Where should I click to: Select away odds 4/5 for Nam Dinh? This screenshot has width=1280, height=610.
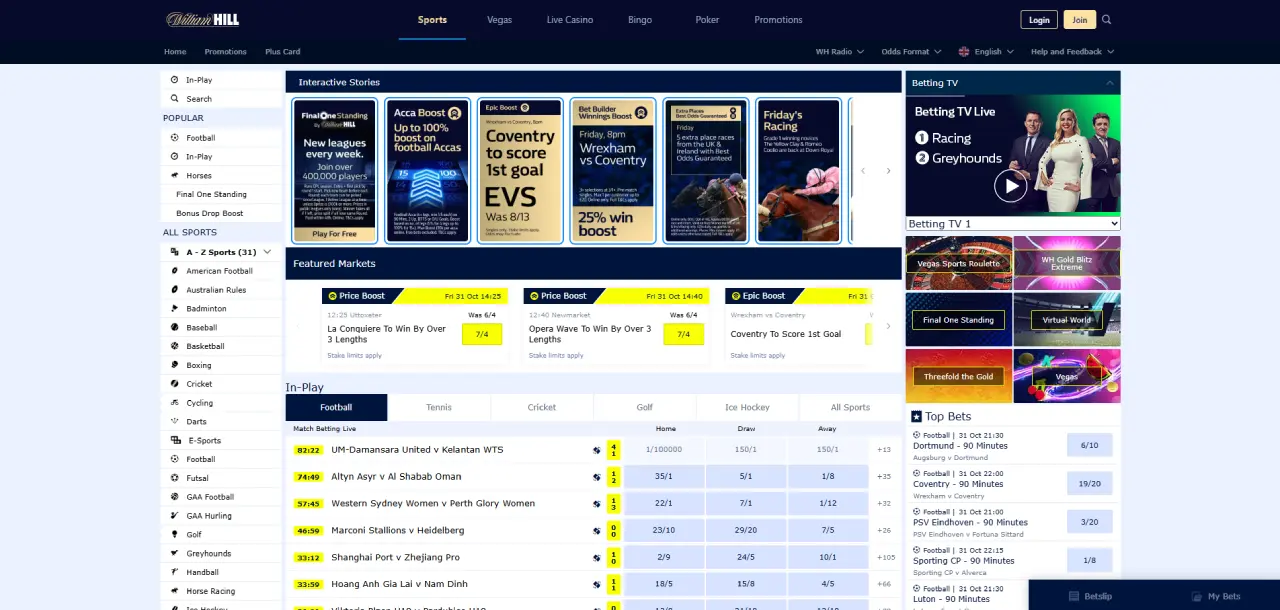(x=828, y=585)
